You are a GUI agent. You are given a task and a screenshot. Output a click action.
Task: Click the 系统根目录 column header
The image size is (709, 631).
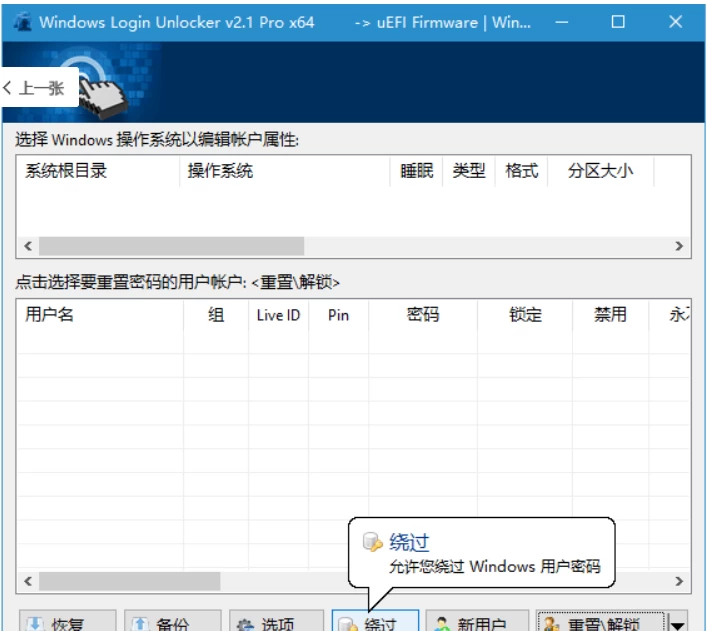[x=98, y=171]
